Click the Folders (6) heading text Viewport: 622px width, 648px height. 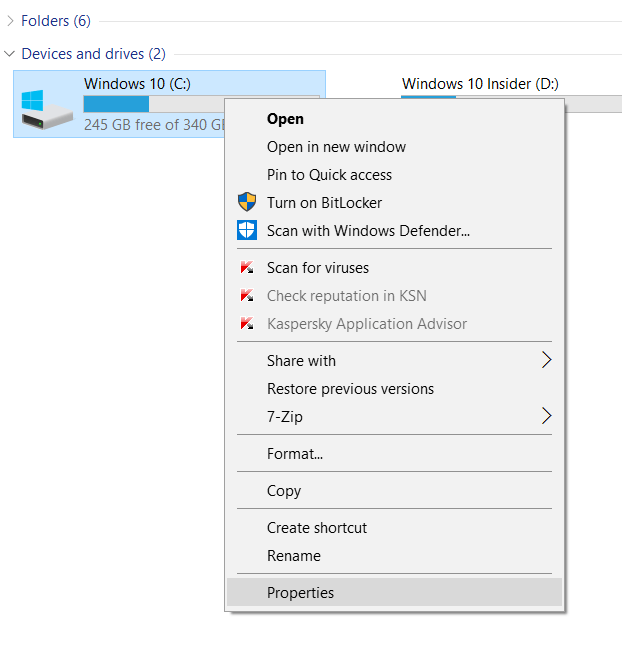tap(56, 21)
